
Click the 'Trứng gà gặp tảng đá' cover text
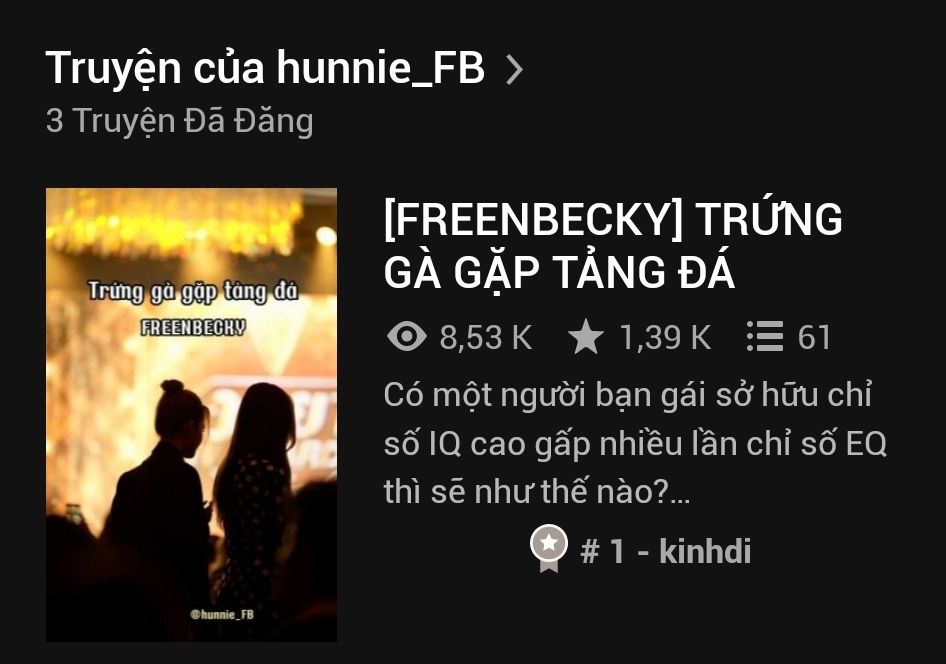[193, 291]
